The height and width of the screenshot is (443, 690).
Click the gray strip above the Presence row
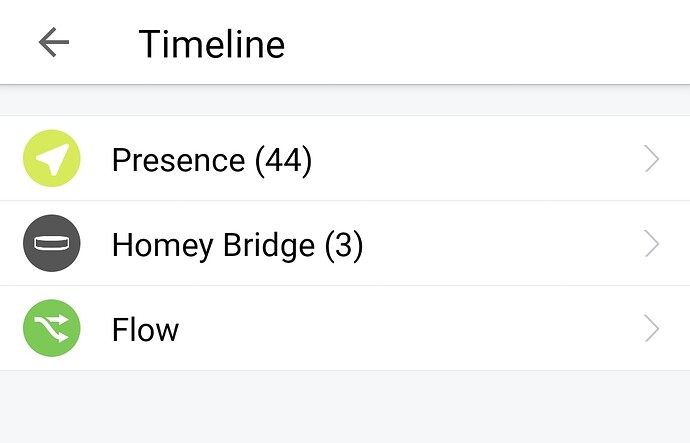click(x=345, y=100)
